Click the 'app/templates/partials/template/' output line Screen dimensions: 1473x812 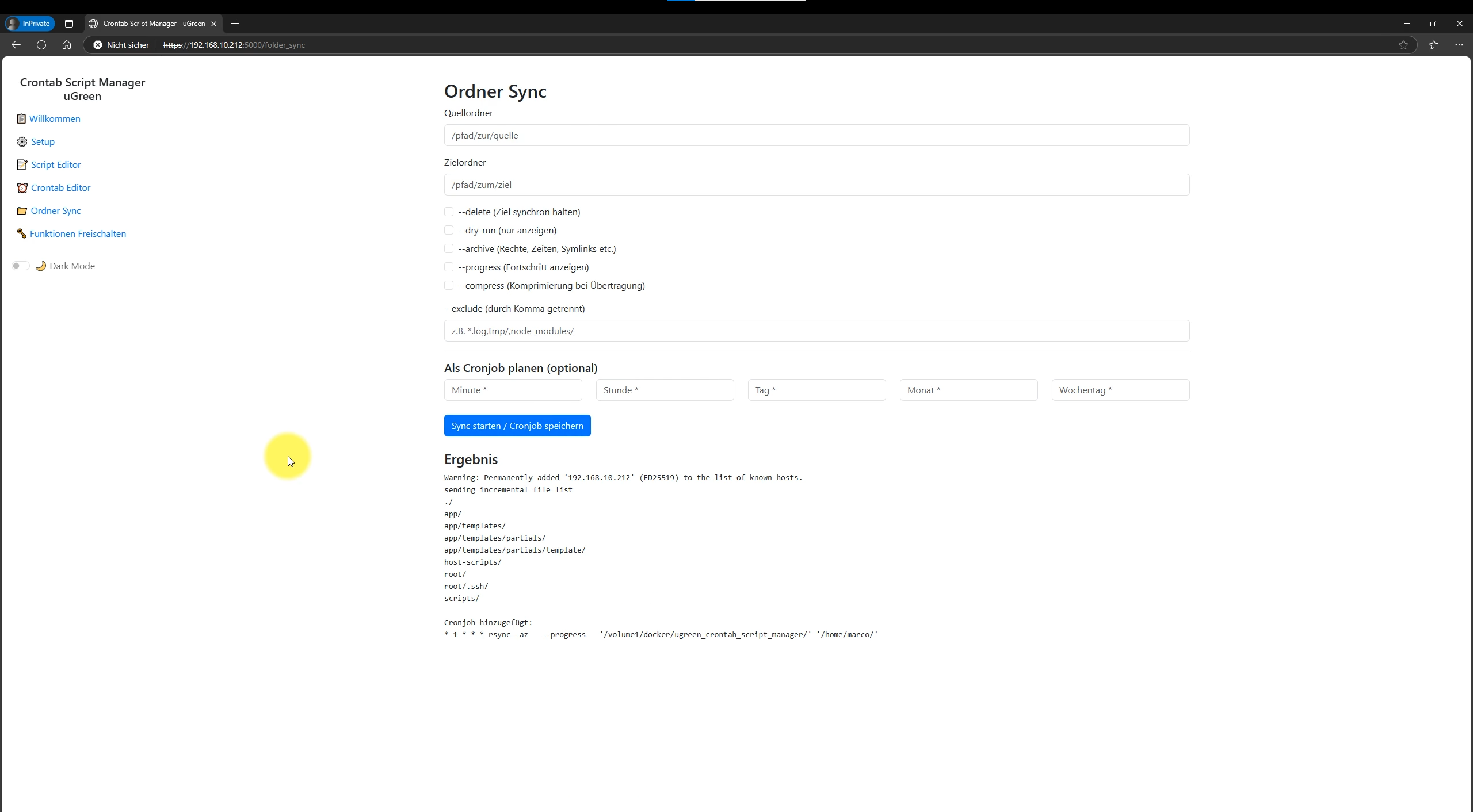[x=515, y=550]
